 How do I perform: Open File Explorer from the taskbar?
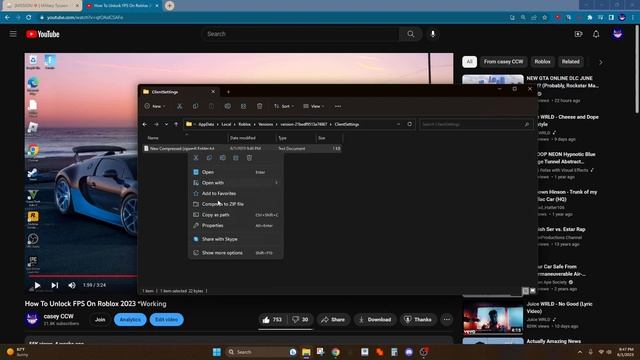306,352
